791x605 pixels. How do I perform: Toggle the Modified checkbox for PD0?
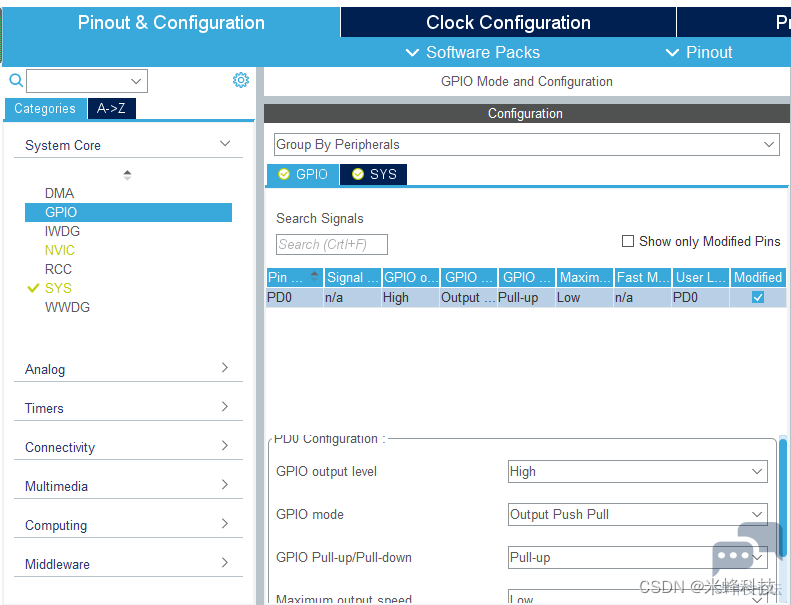[x=758, y=297]
